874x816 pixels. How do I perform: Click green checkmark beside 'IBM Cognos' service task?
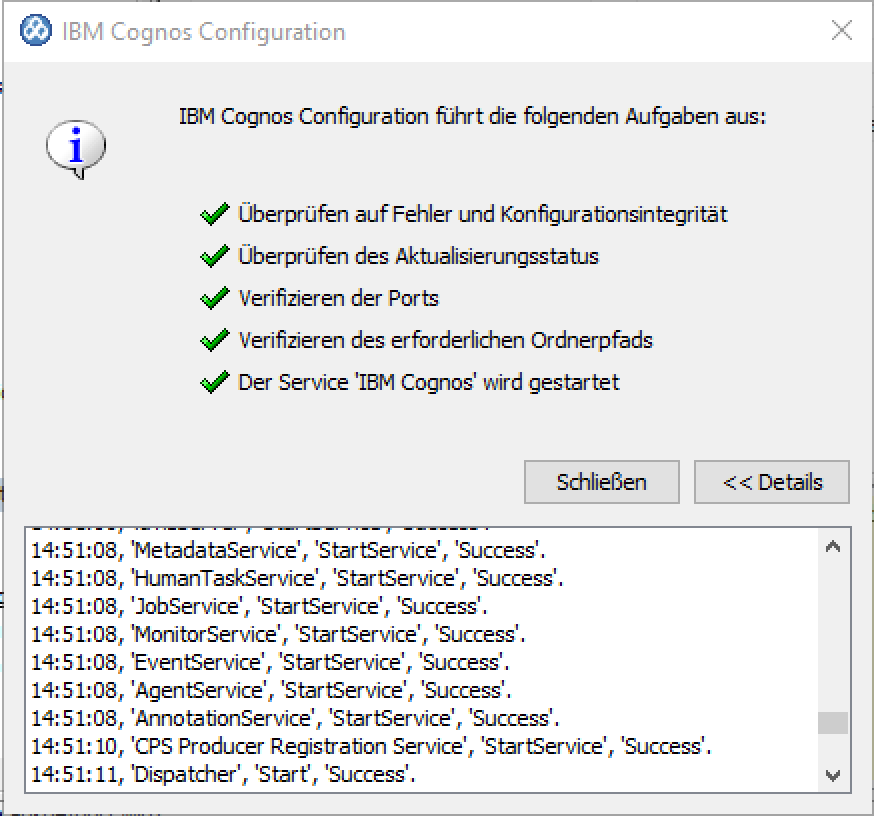tap(214, 383)
